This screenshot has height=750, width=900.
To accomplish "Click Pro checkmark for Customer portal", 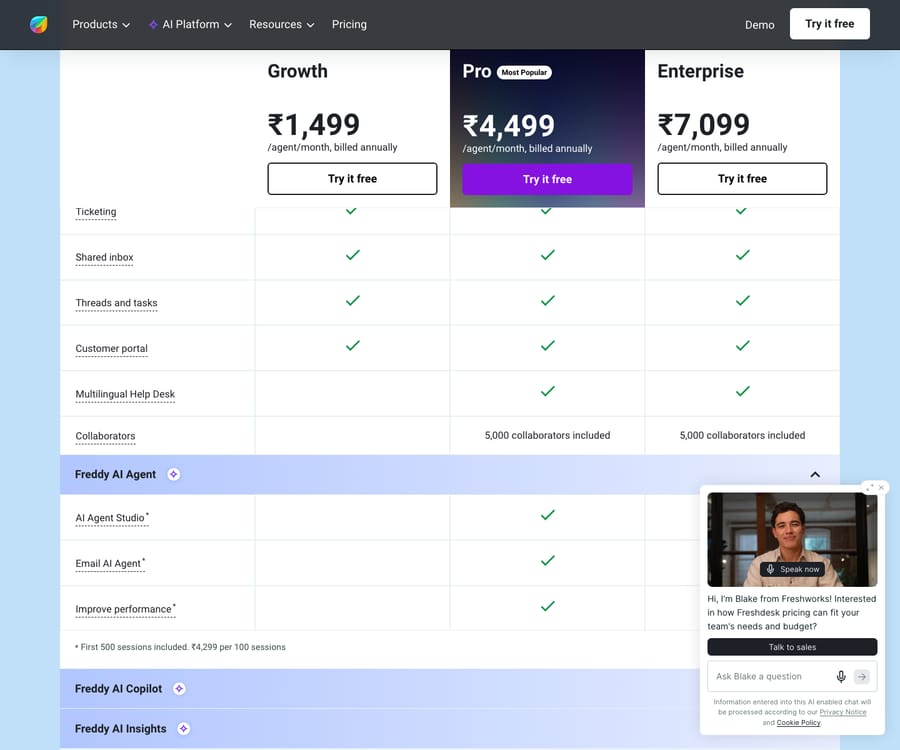I will point(548,345).
